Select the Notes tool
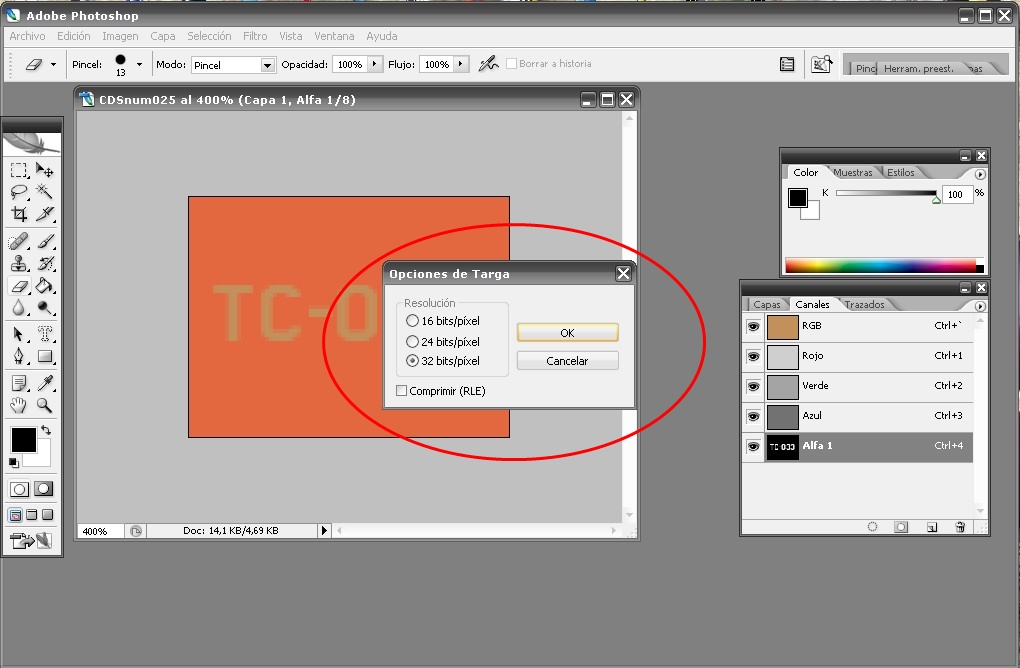The height and width of the screenshot is (668, 1020). click(19, 383)
